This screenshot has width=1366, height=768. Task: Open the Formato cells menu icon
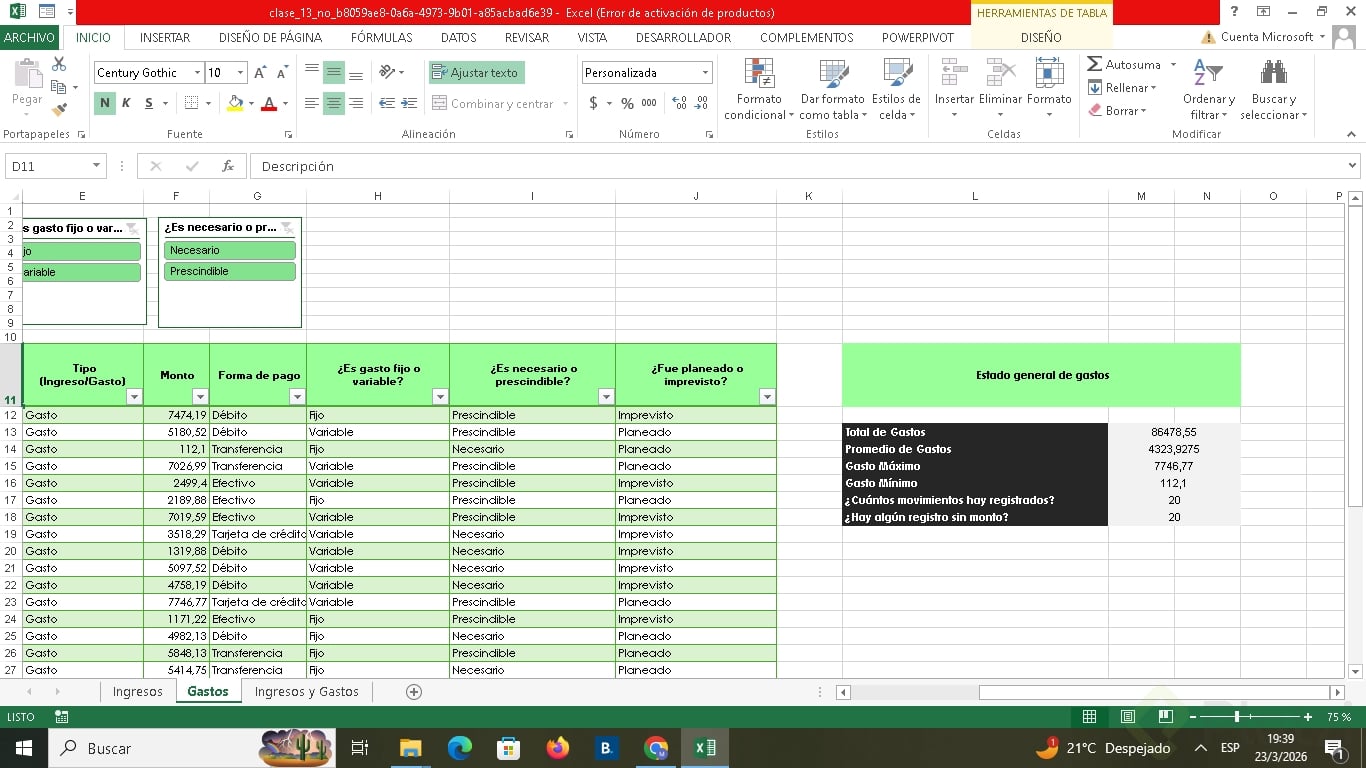1049,74
